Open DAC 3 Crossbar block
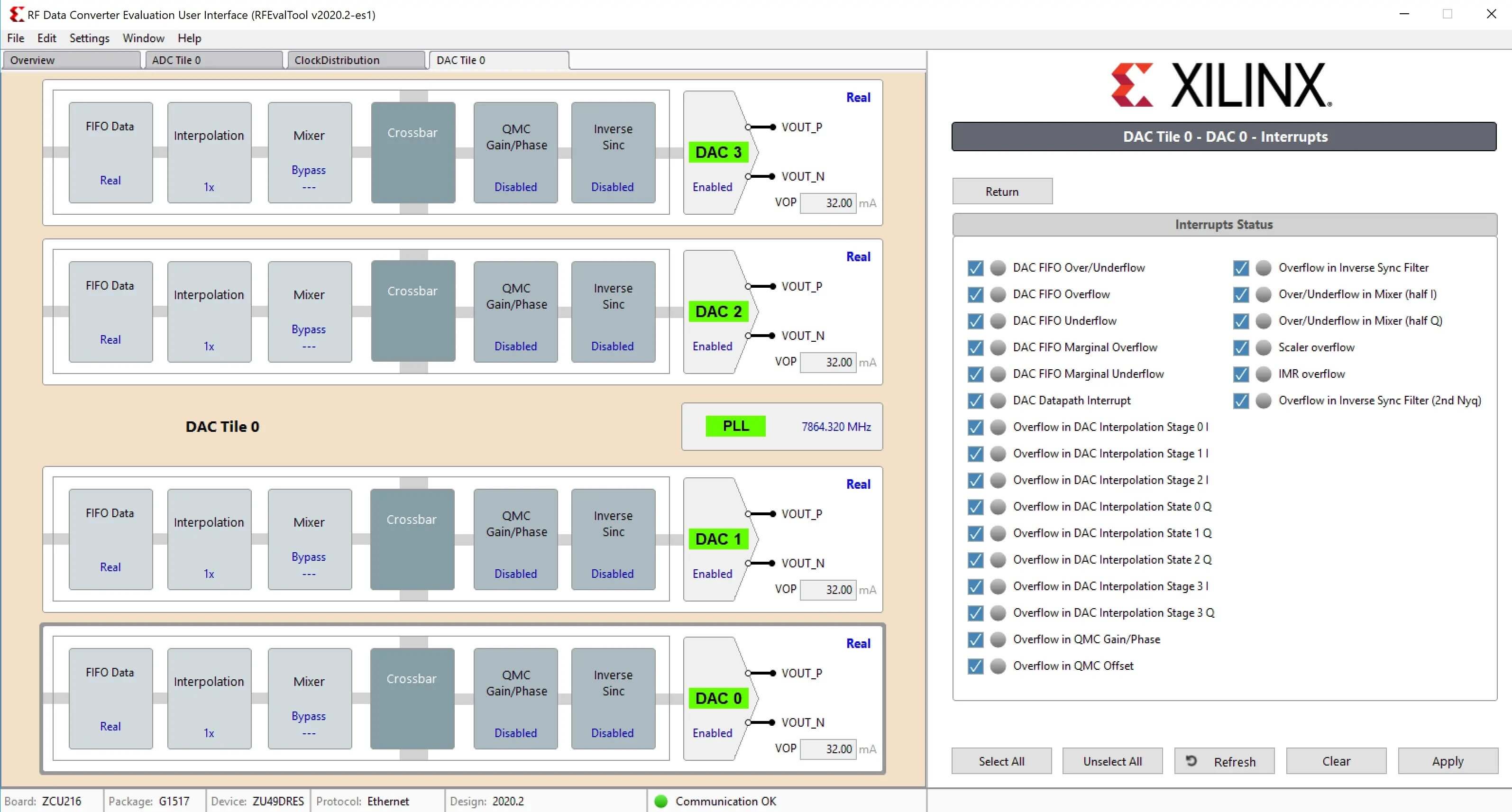Image resolution: width=1512 pixels, height=812 pixels. pos(412,152)
